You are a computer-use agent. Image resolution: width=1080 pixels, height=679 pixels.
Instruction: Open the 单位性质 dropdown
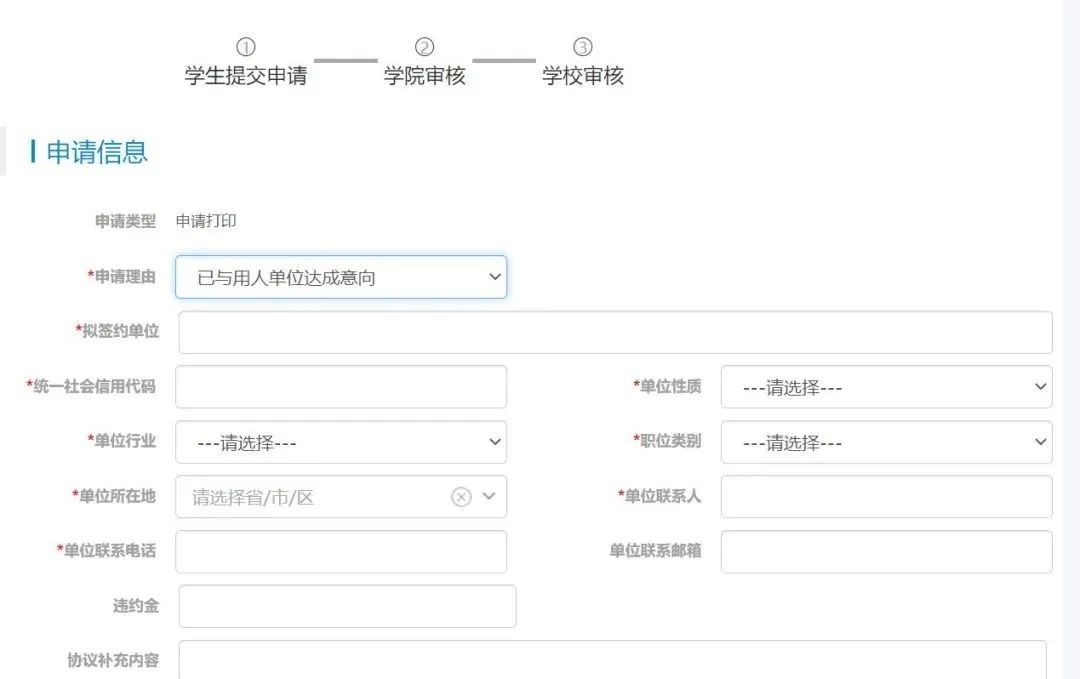coord(885,387)
